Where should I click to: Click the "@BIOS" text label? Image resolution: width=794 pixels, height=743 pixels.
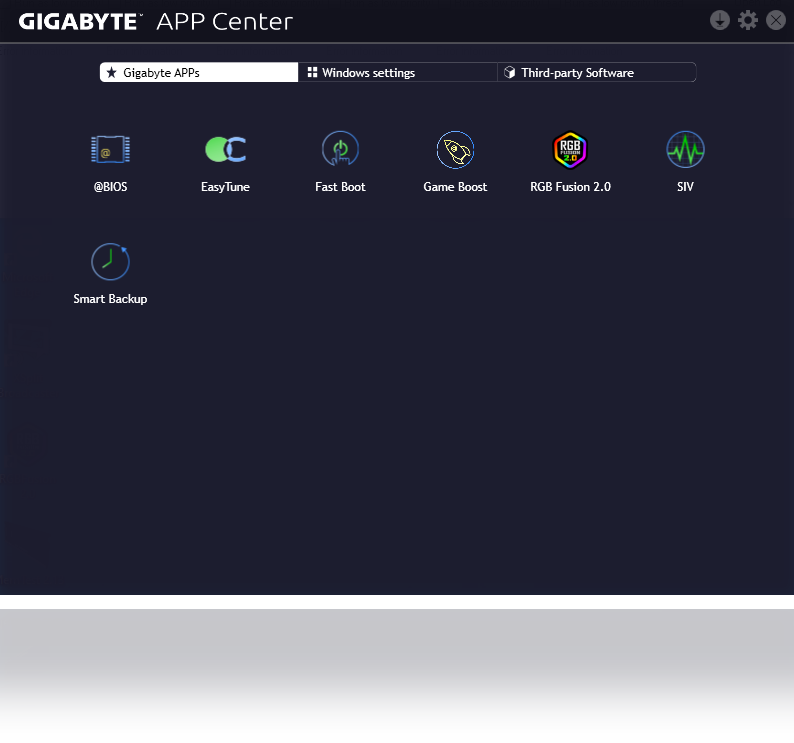[x=110, y=187]
